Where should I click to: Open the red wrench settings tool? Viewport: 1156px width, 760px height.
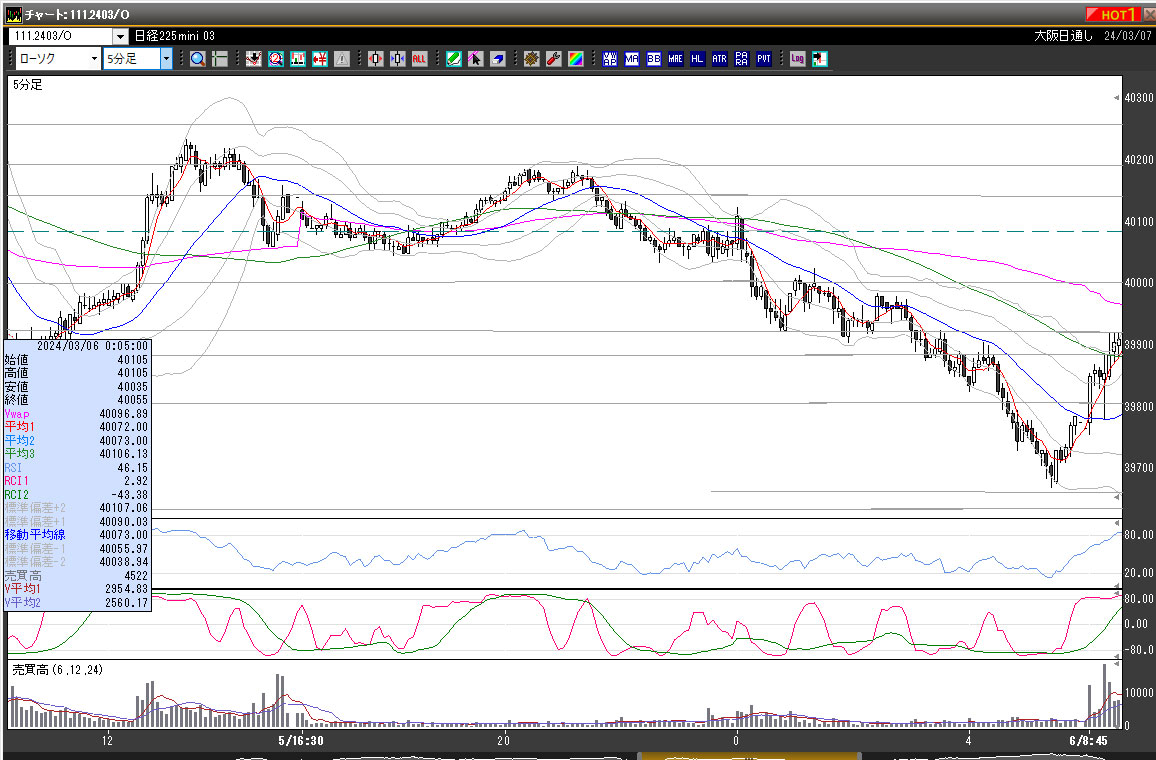(x=553, y=59)
